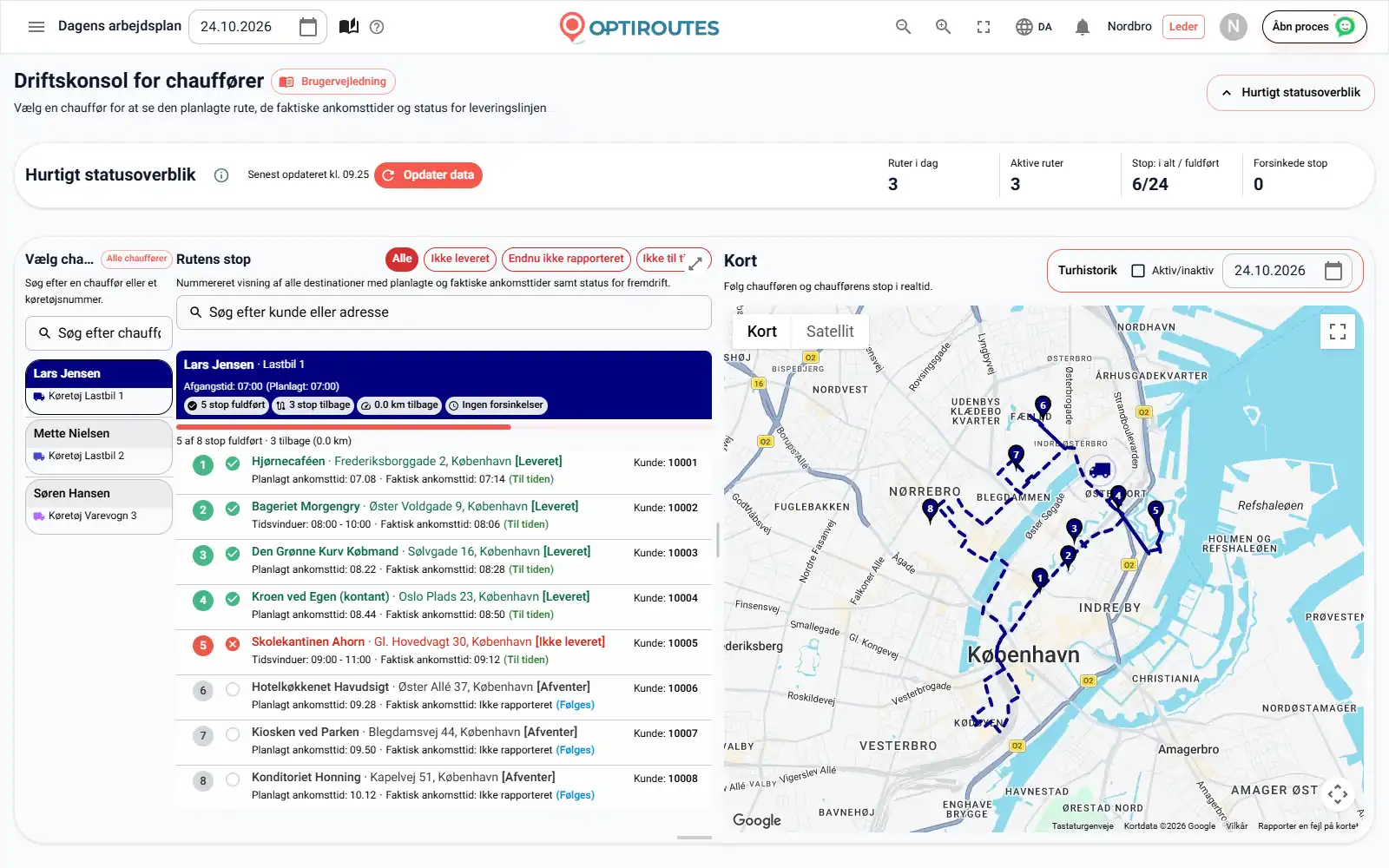The width and height of the screenshot is (1389, 868).
Task: Toggle status circle for Konditoriet Honning
Action: coord(233,780)
